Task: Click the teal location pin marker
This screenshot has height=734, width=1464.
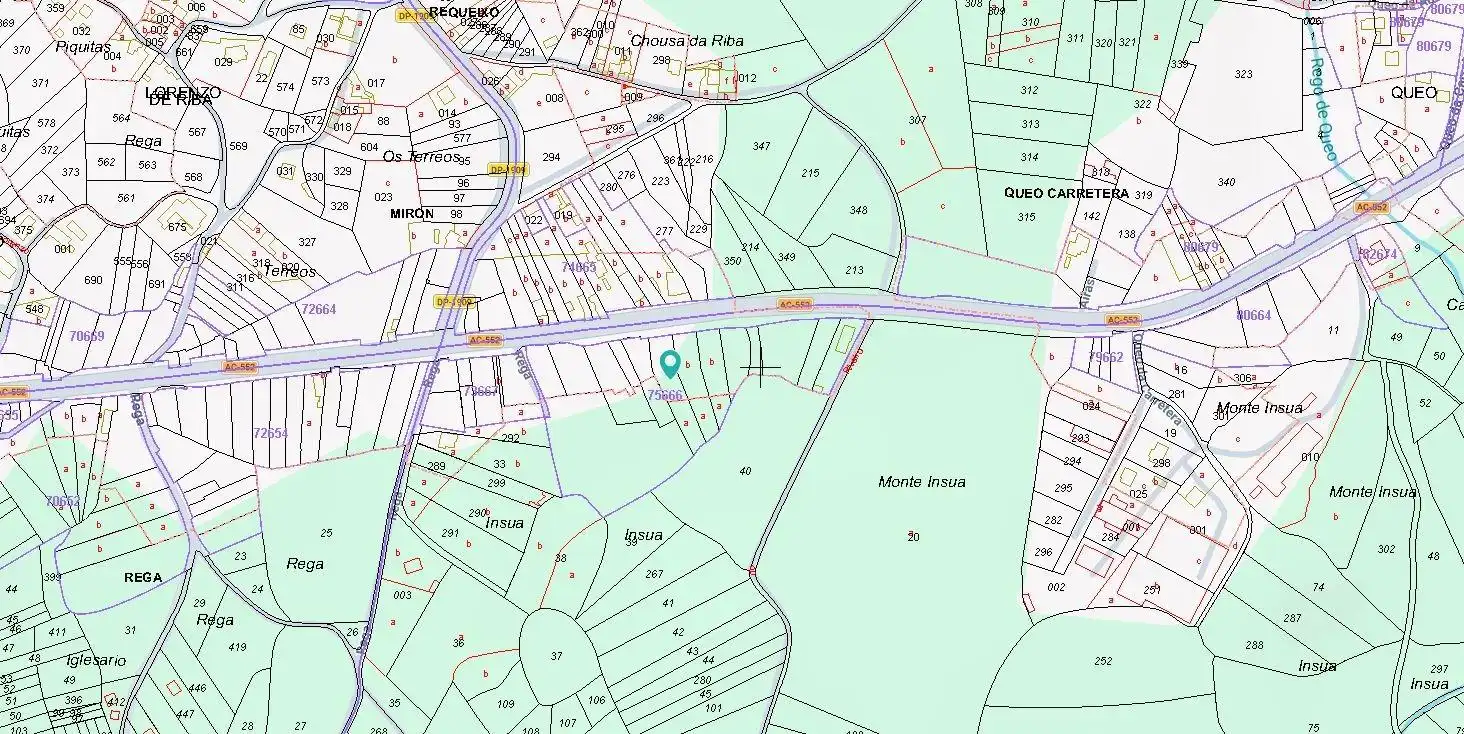Action: (x=670, y=365)
